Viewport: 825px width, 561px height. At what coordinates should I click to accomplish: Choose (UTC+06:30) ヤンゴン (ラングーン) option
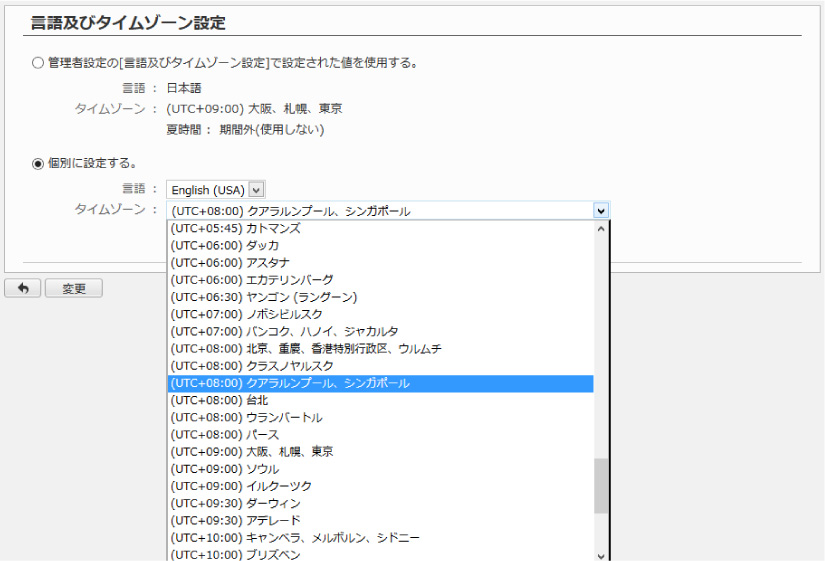[x=380, y=297]
